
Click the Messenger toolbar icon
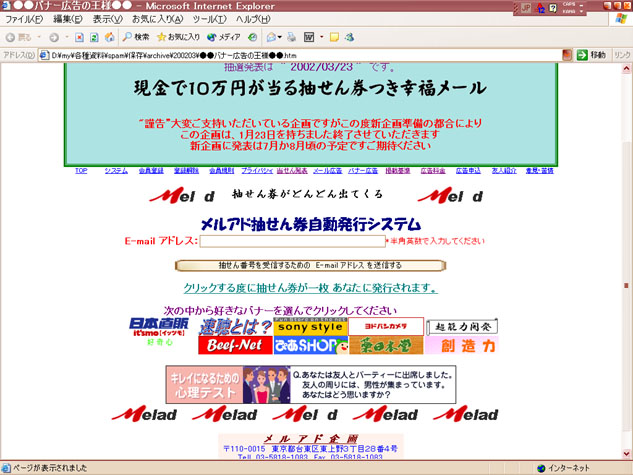(x=350, y=38)
